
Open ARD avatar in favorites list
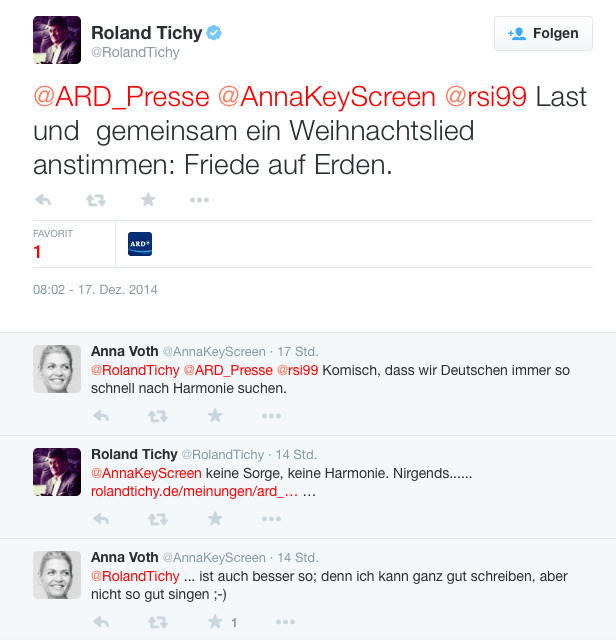(140, 244)
